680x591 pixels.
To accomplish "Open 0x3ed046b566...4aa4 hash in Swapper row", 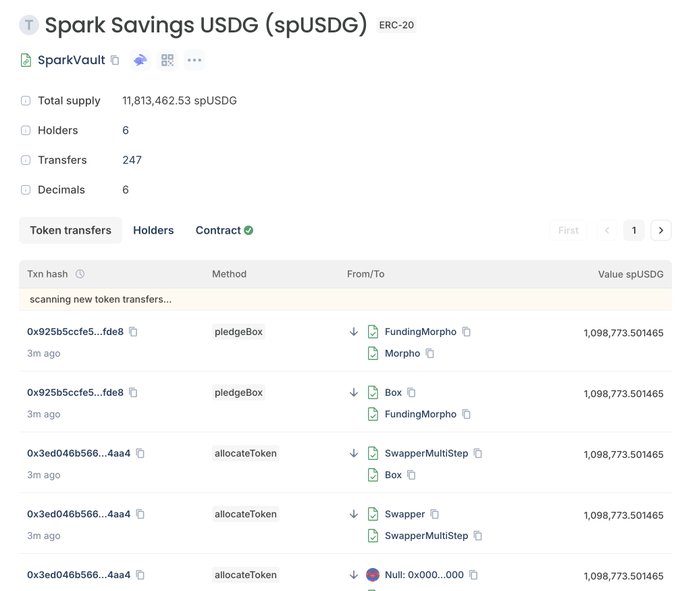I will point(78,514).
